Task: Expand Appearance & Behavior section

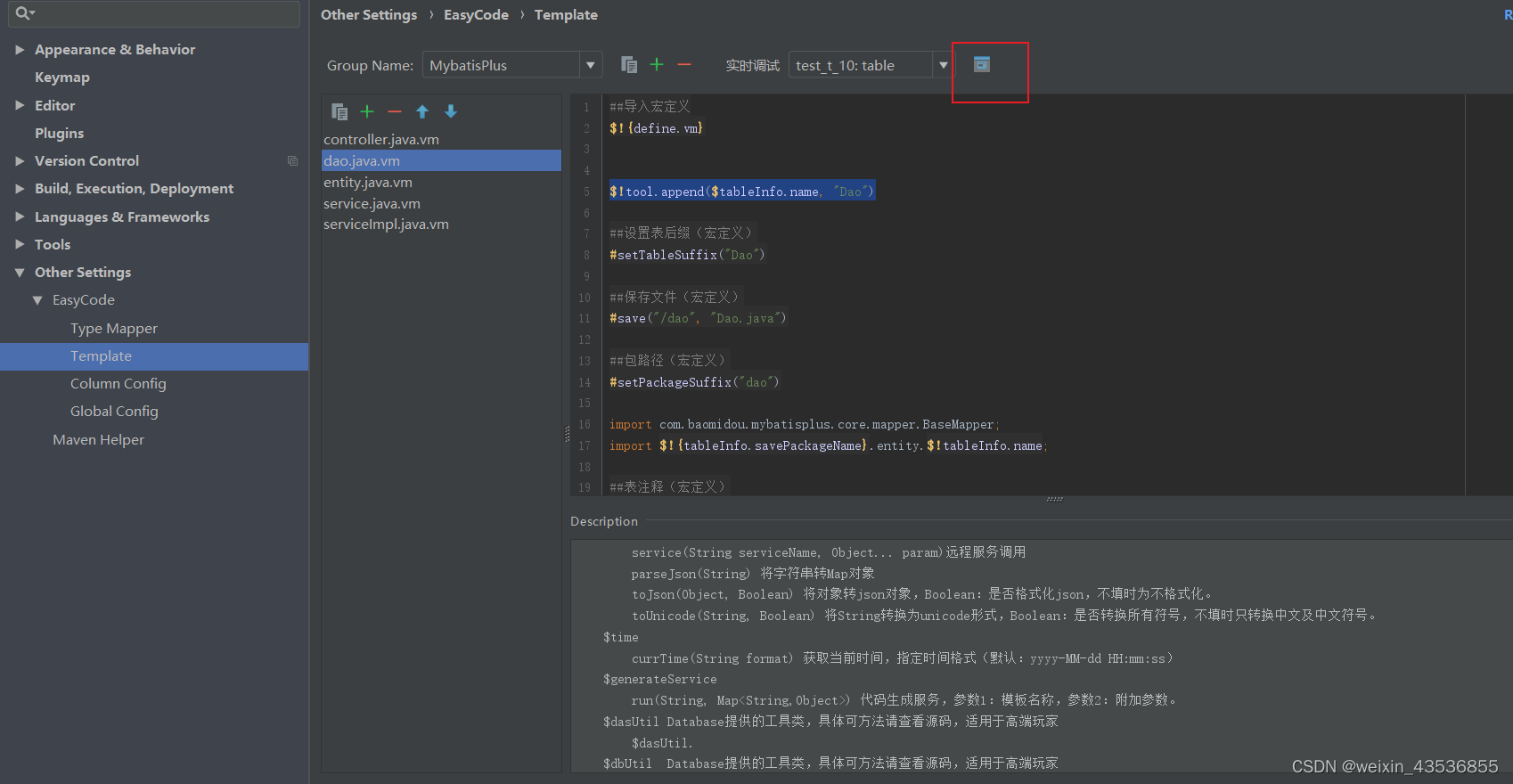Action: [x=20, y=50]
